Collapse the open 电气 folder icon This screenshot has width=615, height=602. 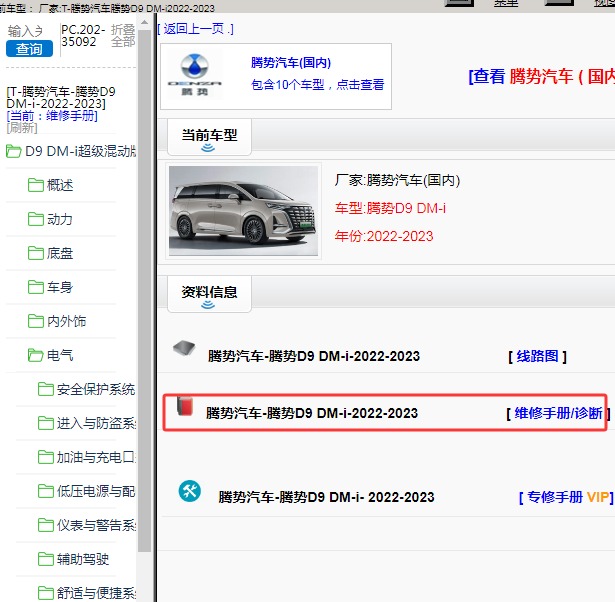[36, 356]
